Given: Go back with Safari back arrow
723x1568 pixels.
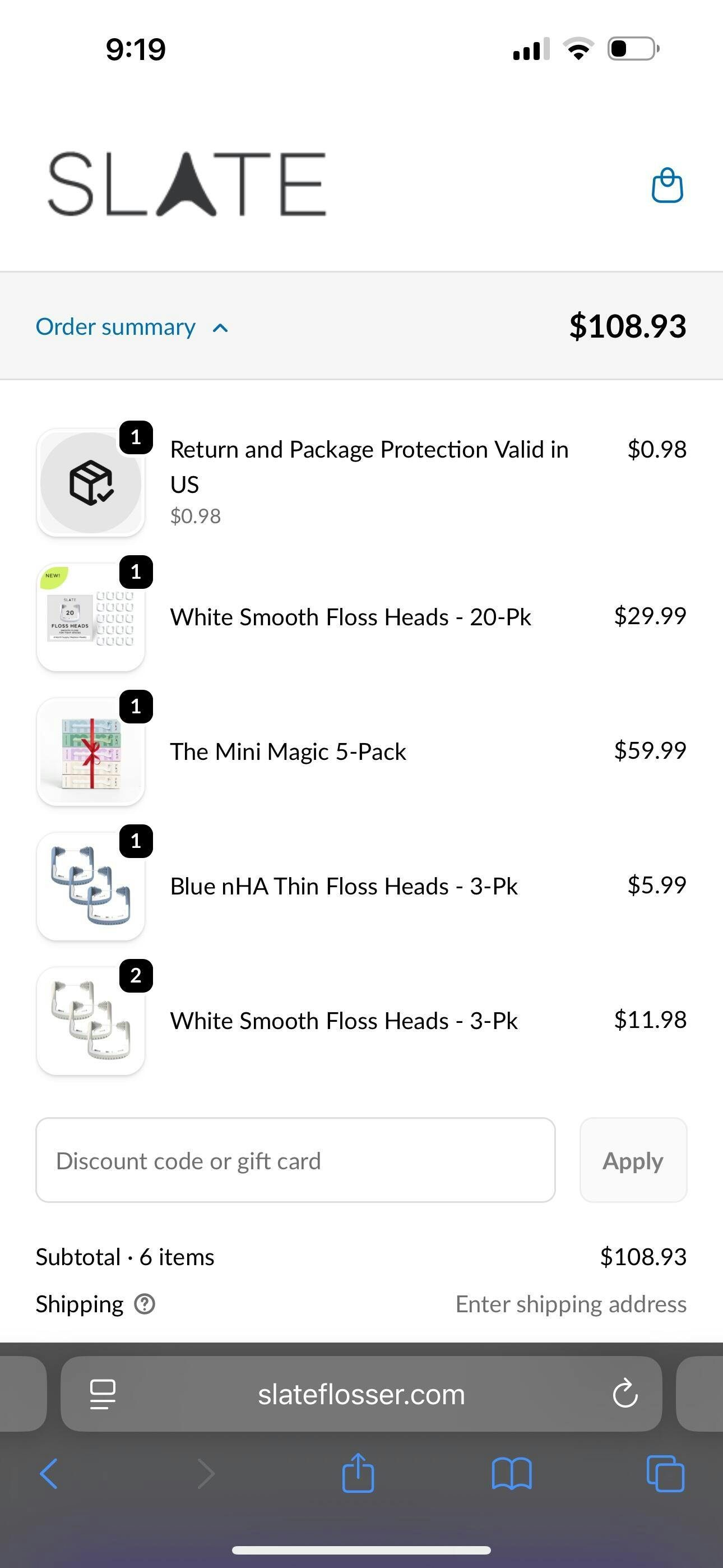Looking at the screenshot, I should (49, 1474).
